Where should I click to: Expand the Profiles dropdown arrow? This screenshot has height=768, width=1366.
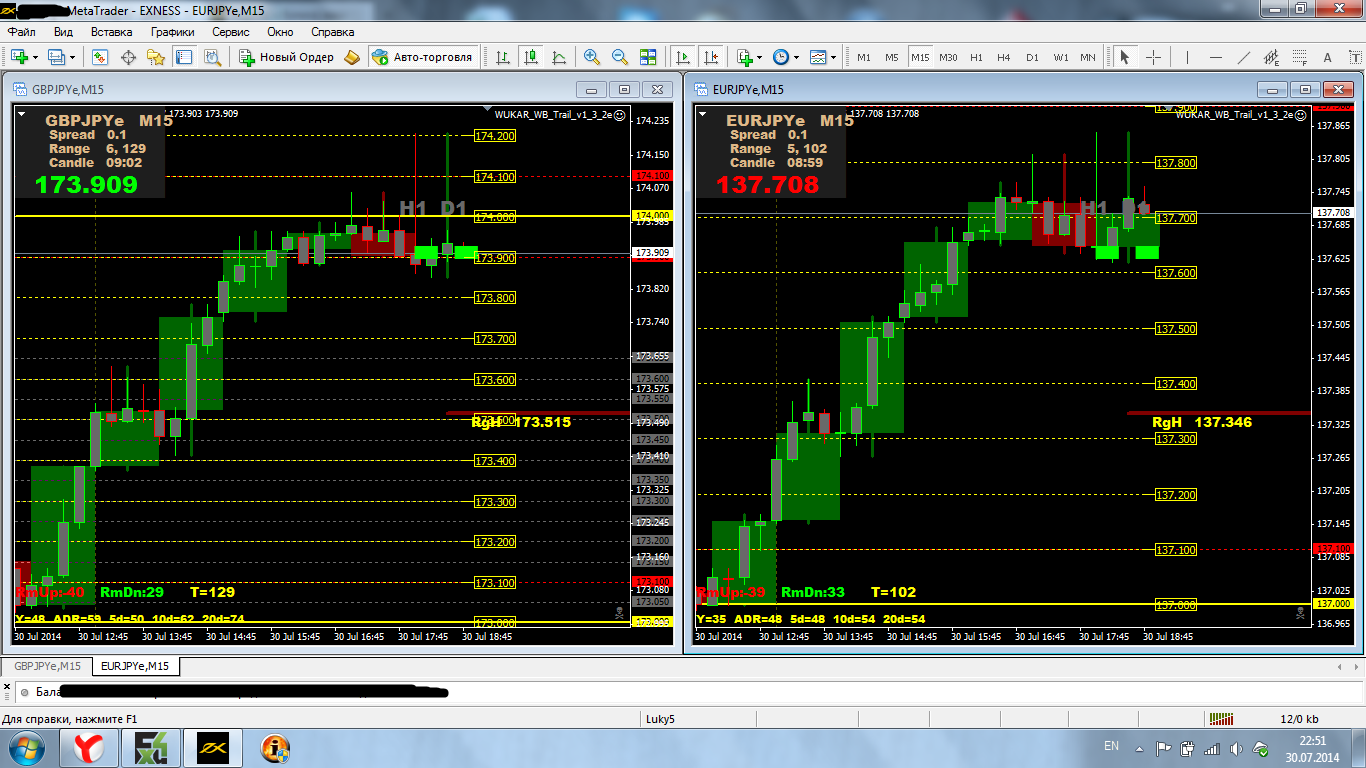pyautogui.click(x=72, y=57)
